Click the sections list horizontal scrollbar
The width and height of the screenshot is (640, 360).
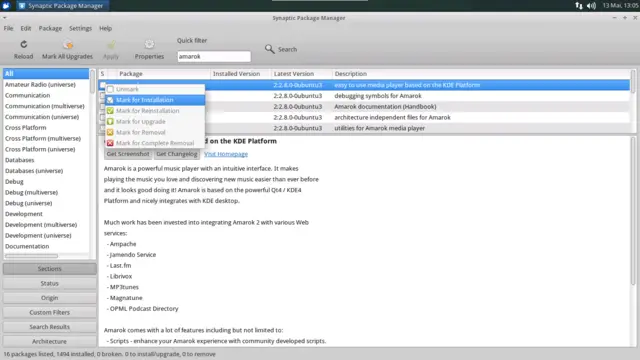(31, 256)
